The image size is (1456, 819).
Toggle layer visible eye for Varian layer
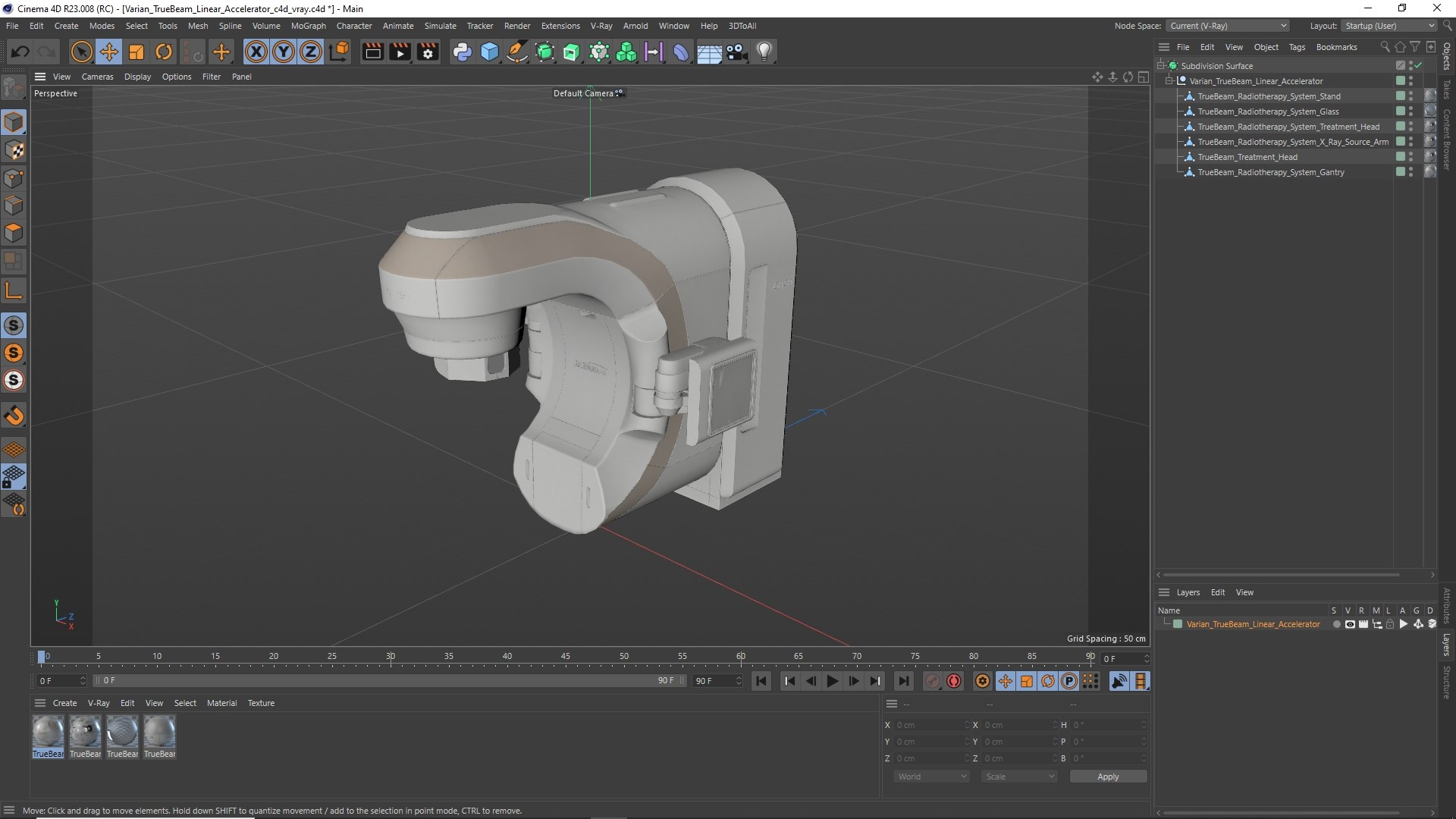click(x=1350, y=625)
